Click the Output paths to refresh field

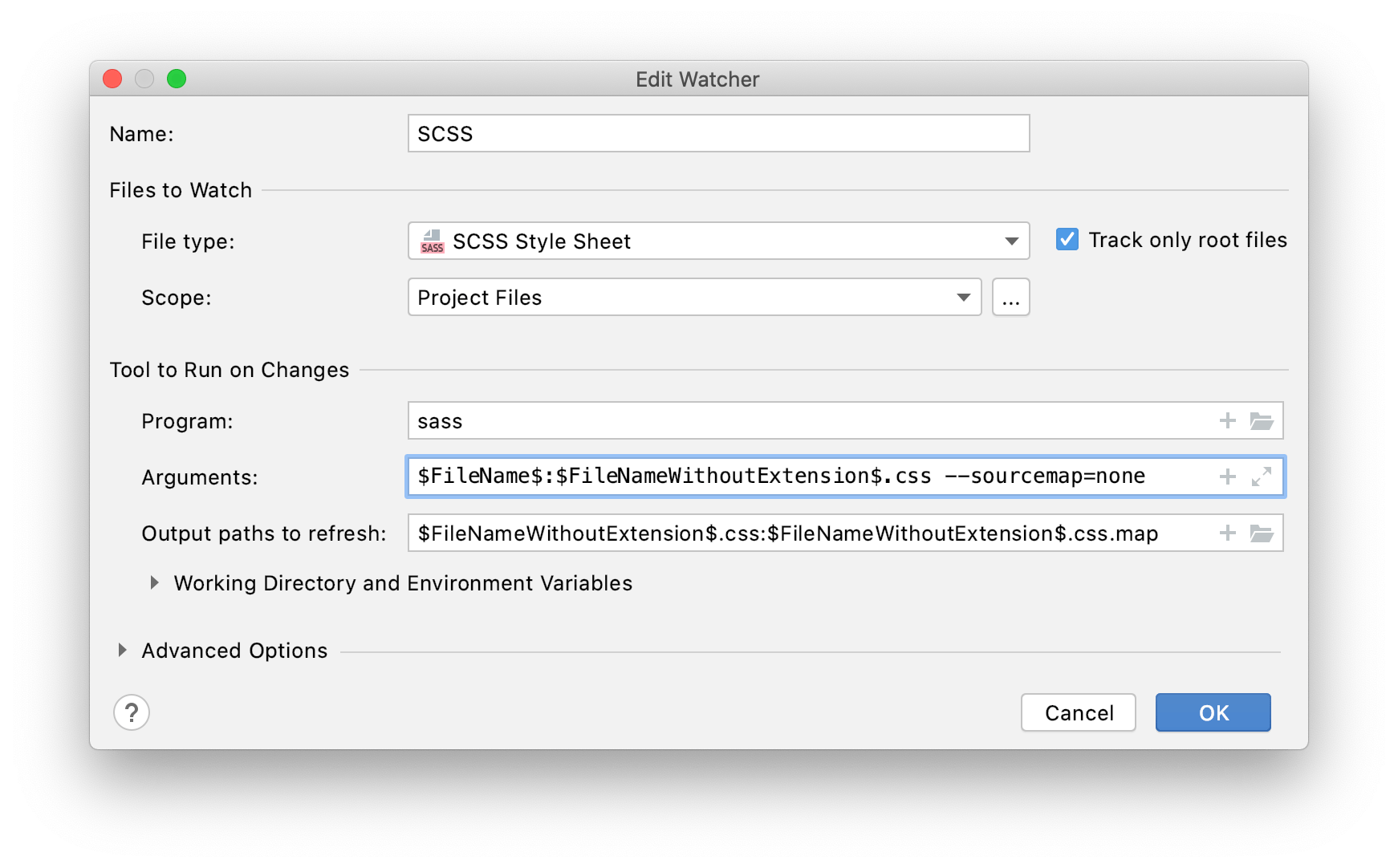803,533
